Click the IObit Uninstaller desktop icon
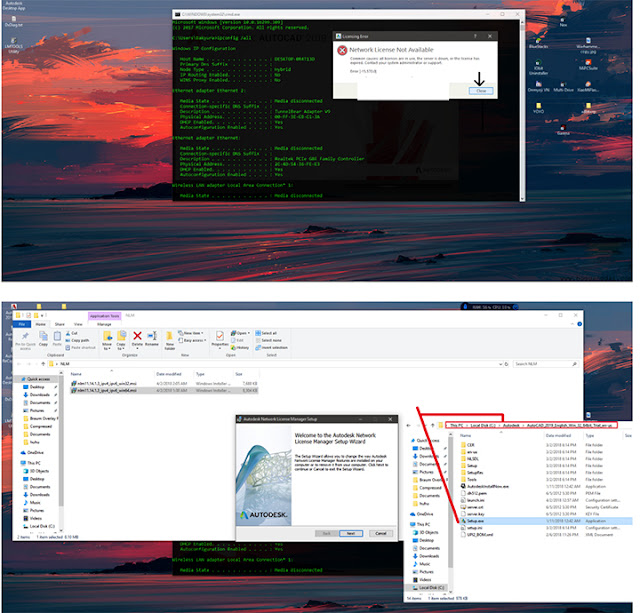This screenshot has height=613, width=640. click(x=538, y=67)
